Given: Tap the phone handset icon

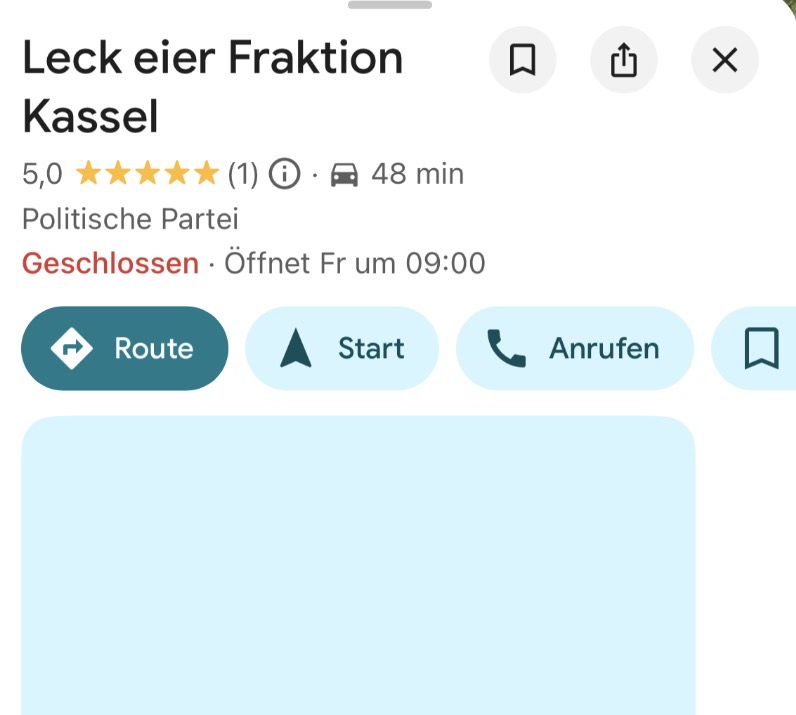Looking at the screenshot, I should click(x=506, y=348).
